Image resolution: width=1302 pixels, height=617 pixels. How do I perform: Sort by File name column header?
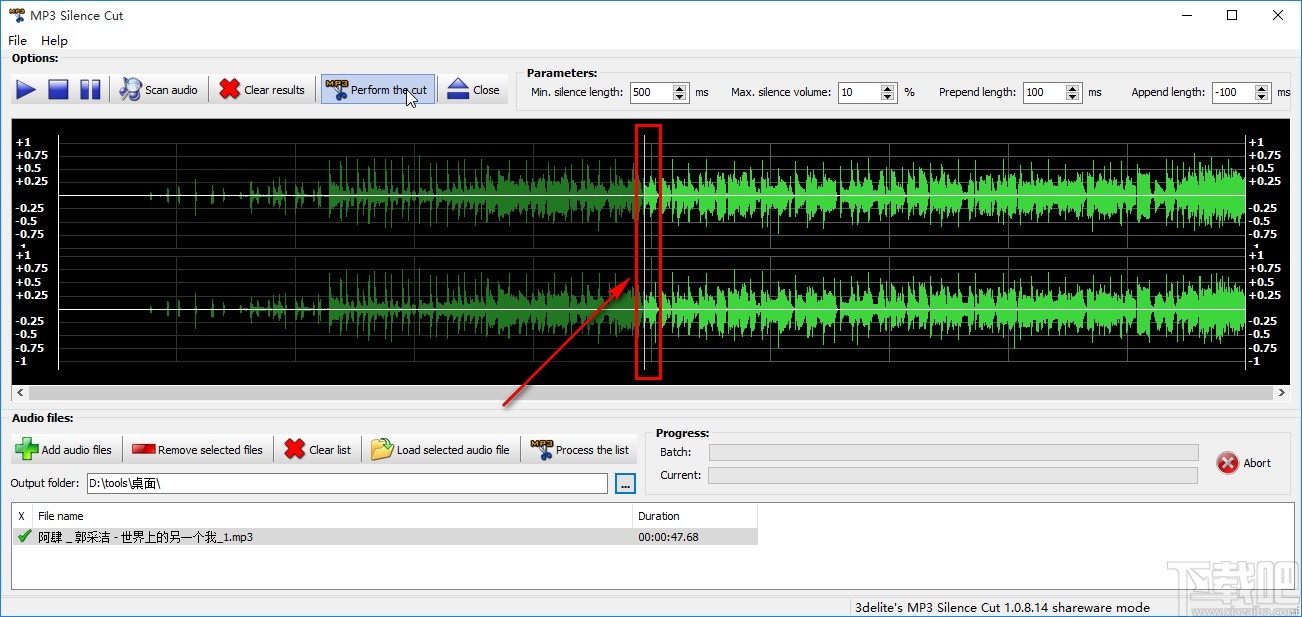point(333,516)
